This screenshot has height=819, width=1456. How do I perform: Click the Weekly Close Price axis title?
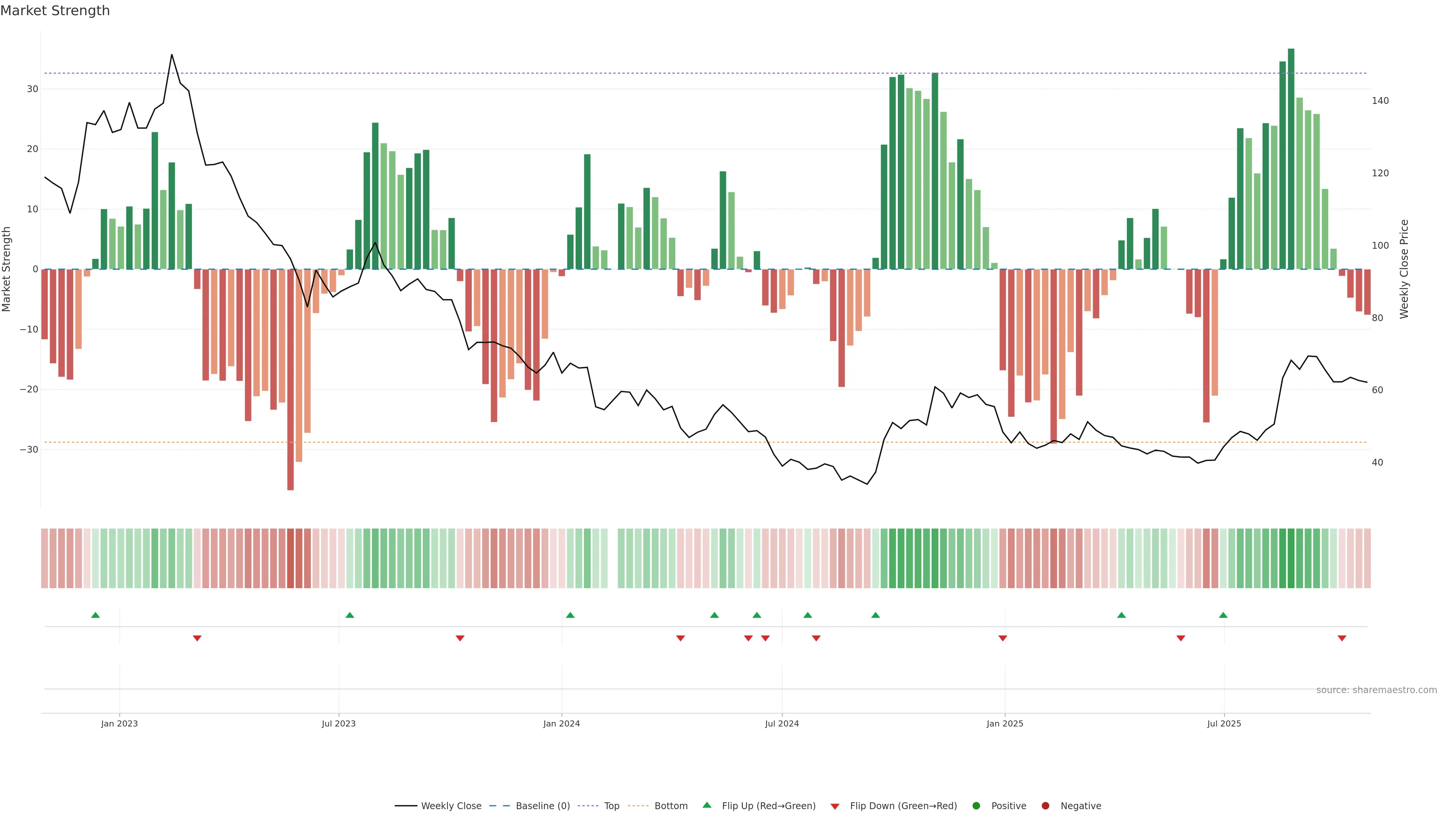click(1404, 269)
